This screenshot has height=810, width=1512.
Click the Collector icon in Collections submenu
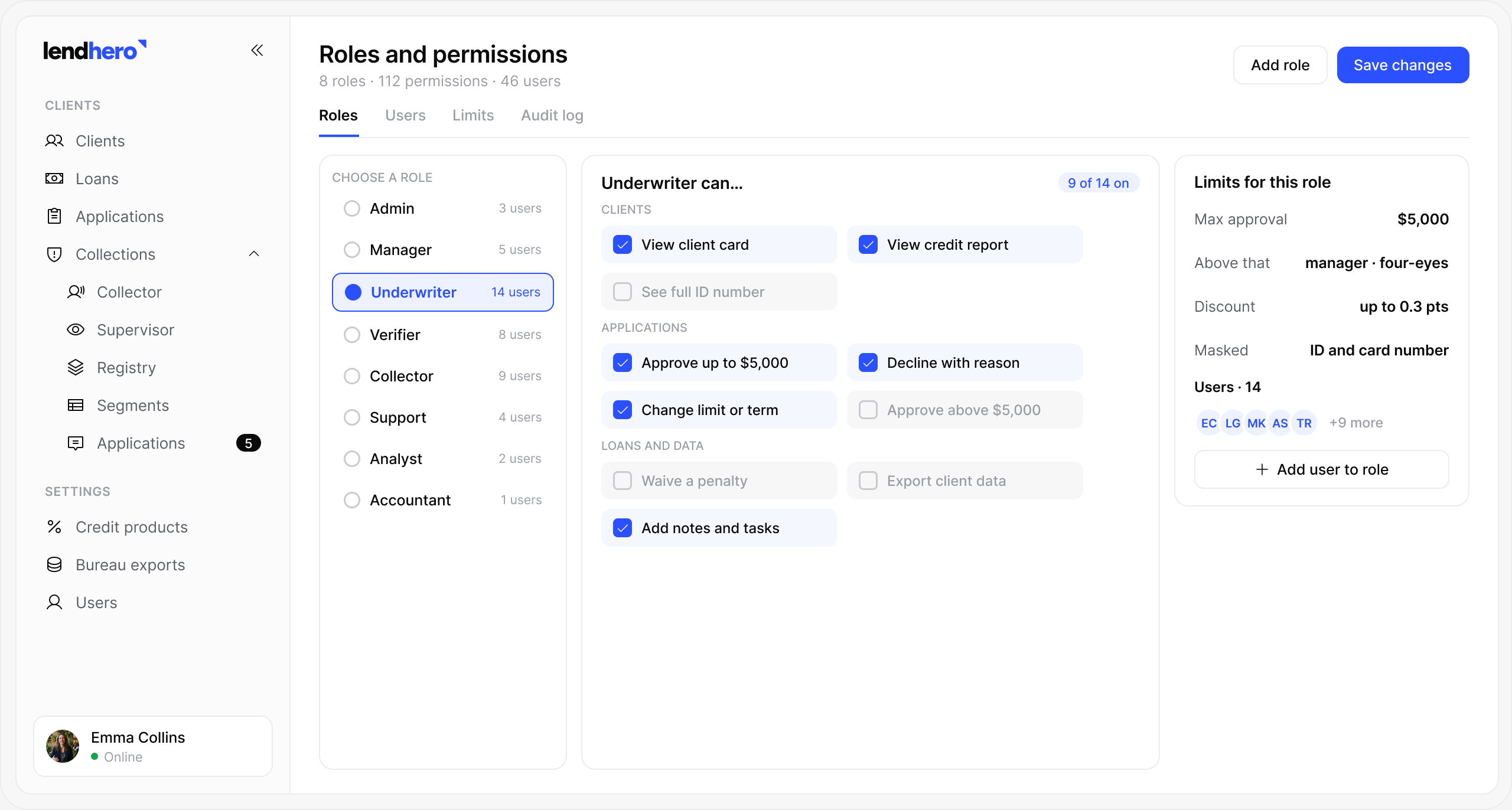pyautogui.click(x=76, y=292)
